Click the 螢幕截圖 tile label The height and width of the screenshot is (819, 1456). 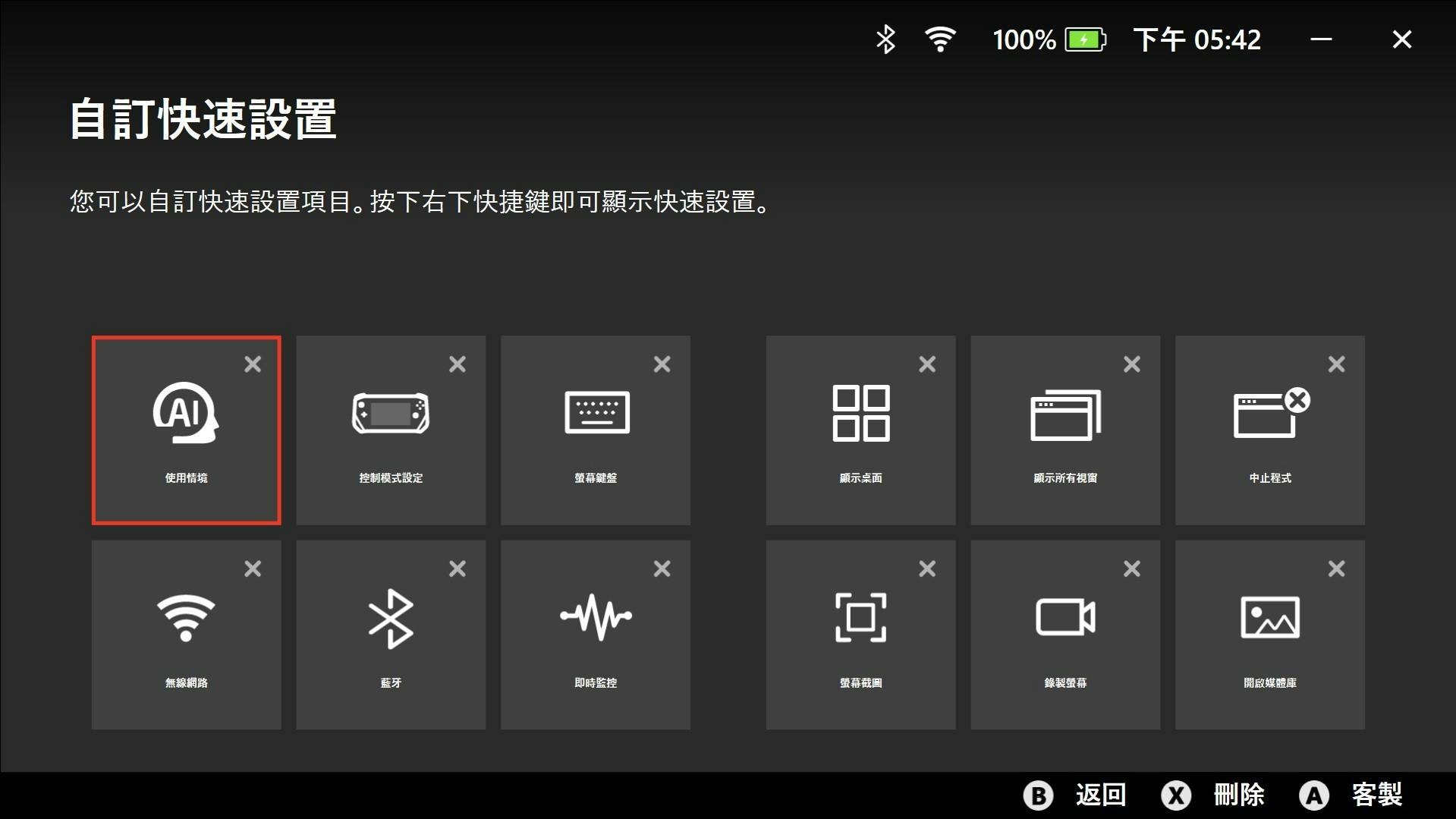tap(861, 683)
